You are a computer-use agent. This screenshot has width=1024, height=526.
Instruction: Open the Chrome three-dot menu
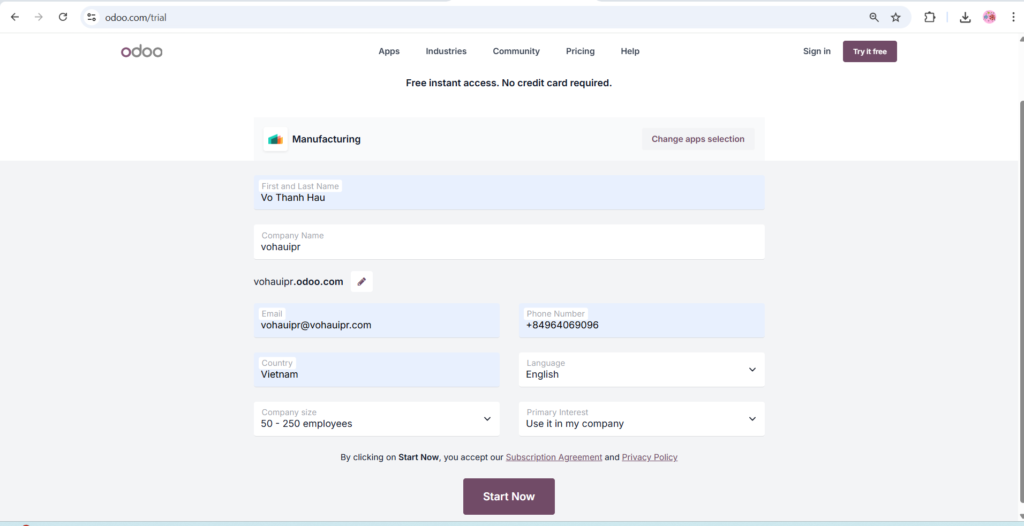point(1012,17)
